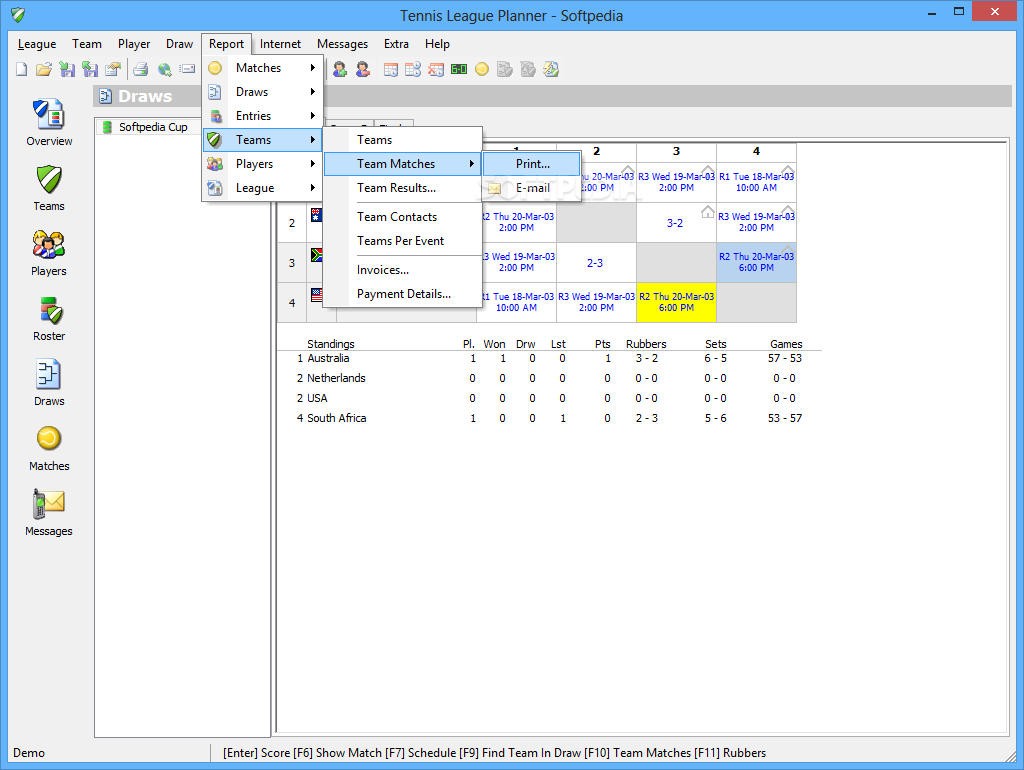Select Team Results... menu entry
Screen dimensions: 1024x770
(396, 188)
